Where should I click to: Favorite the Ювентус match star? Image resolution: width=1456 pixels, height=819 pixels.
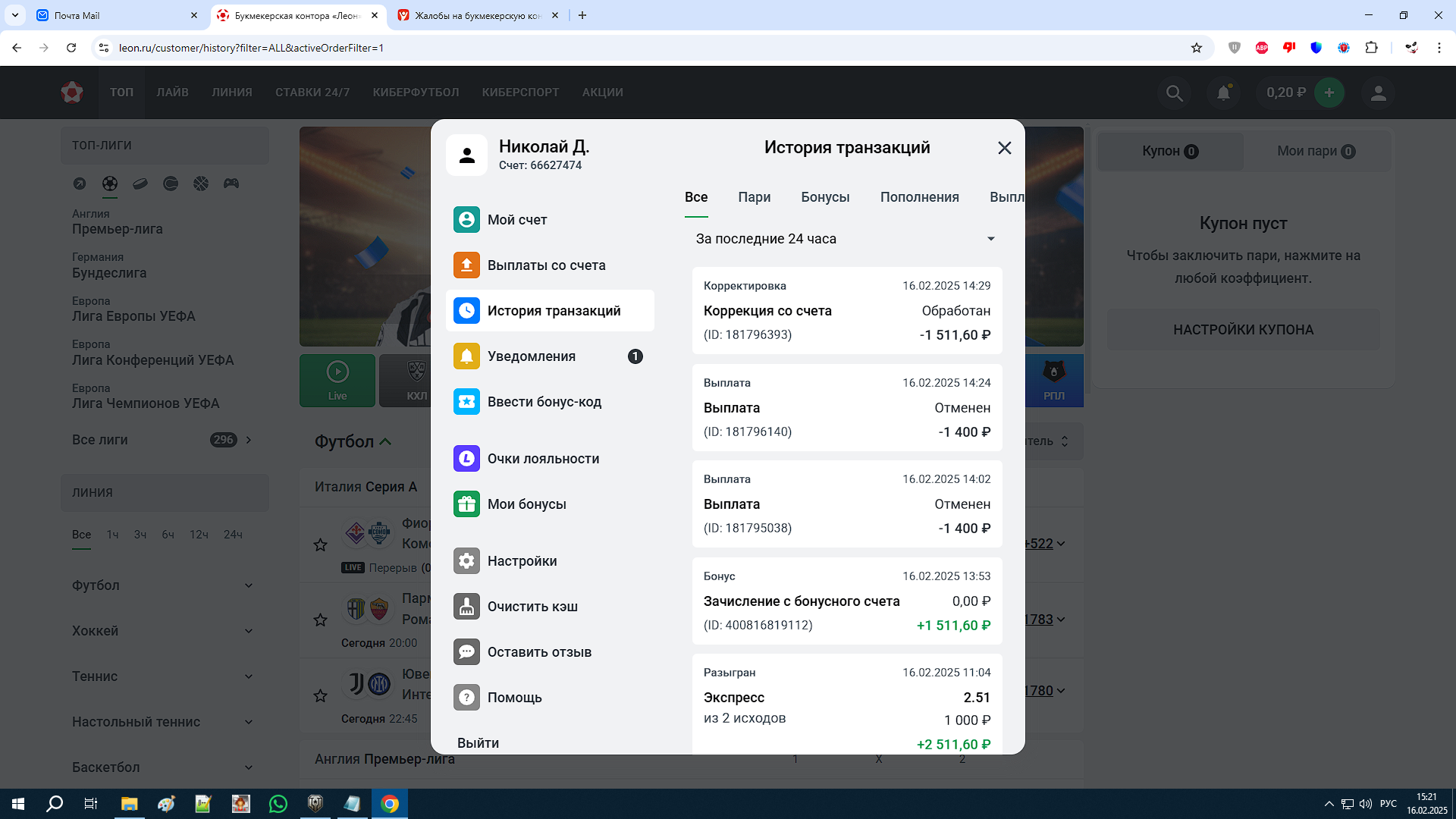(x=321, y=695)
